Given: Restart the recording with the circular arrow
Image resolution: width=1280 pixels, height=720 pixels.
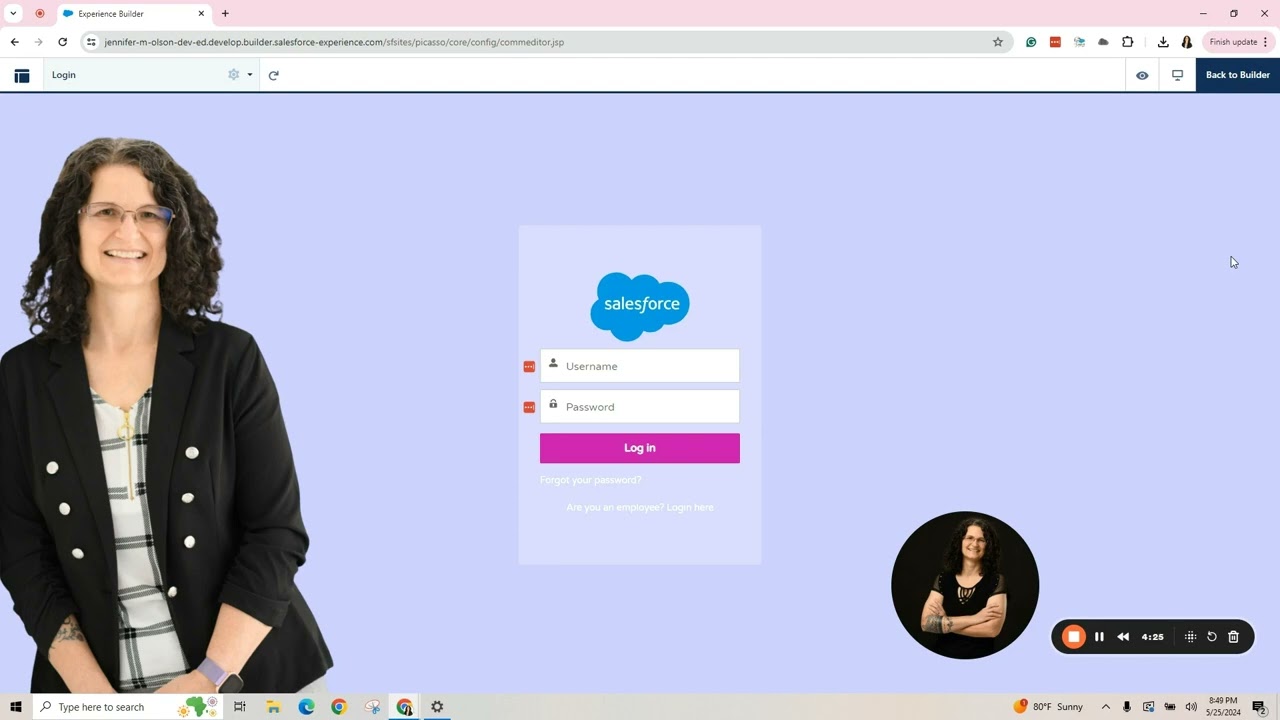Looking at the screenshot, I should coord(1212,637).
